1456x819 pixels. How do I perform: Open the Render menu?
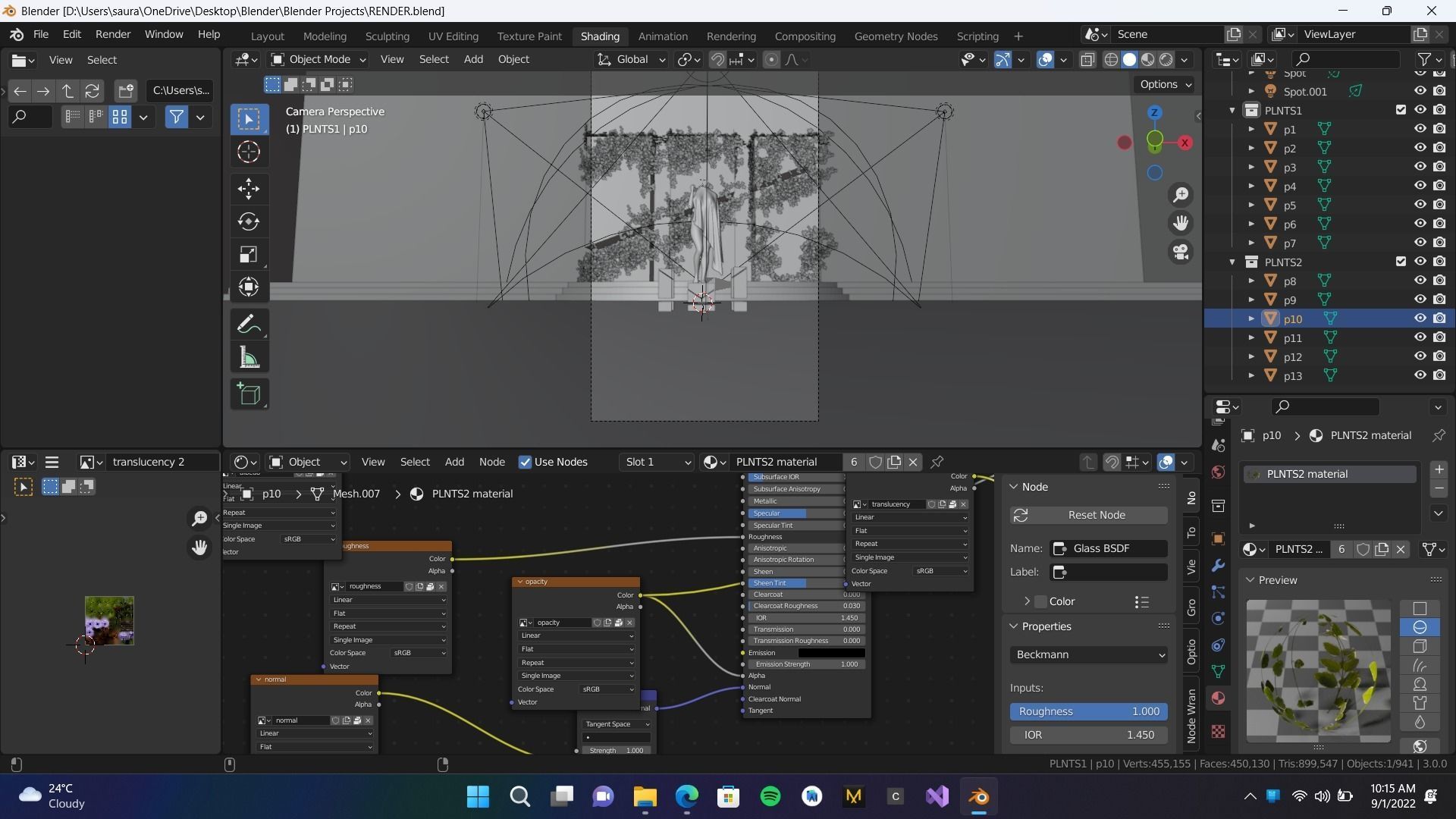(x=113, y=34)
